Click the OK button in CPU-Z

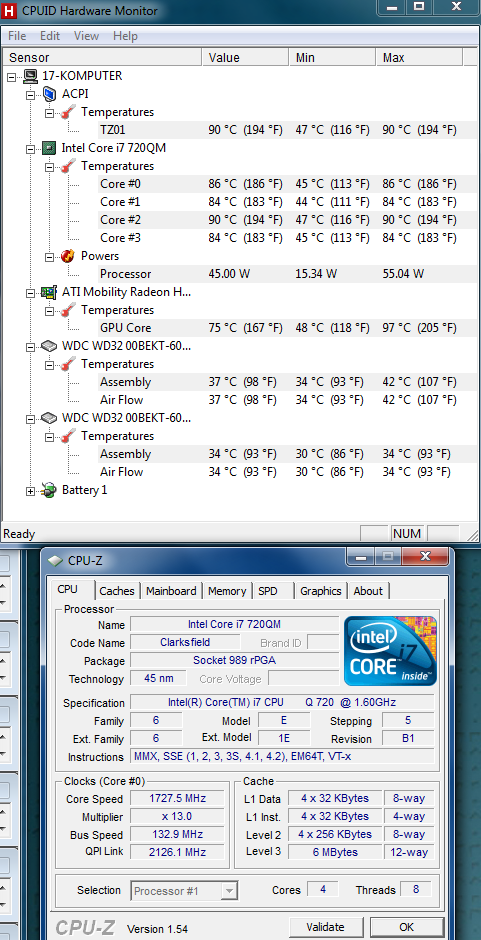click(407, 927)
